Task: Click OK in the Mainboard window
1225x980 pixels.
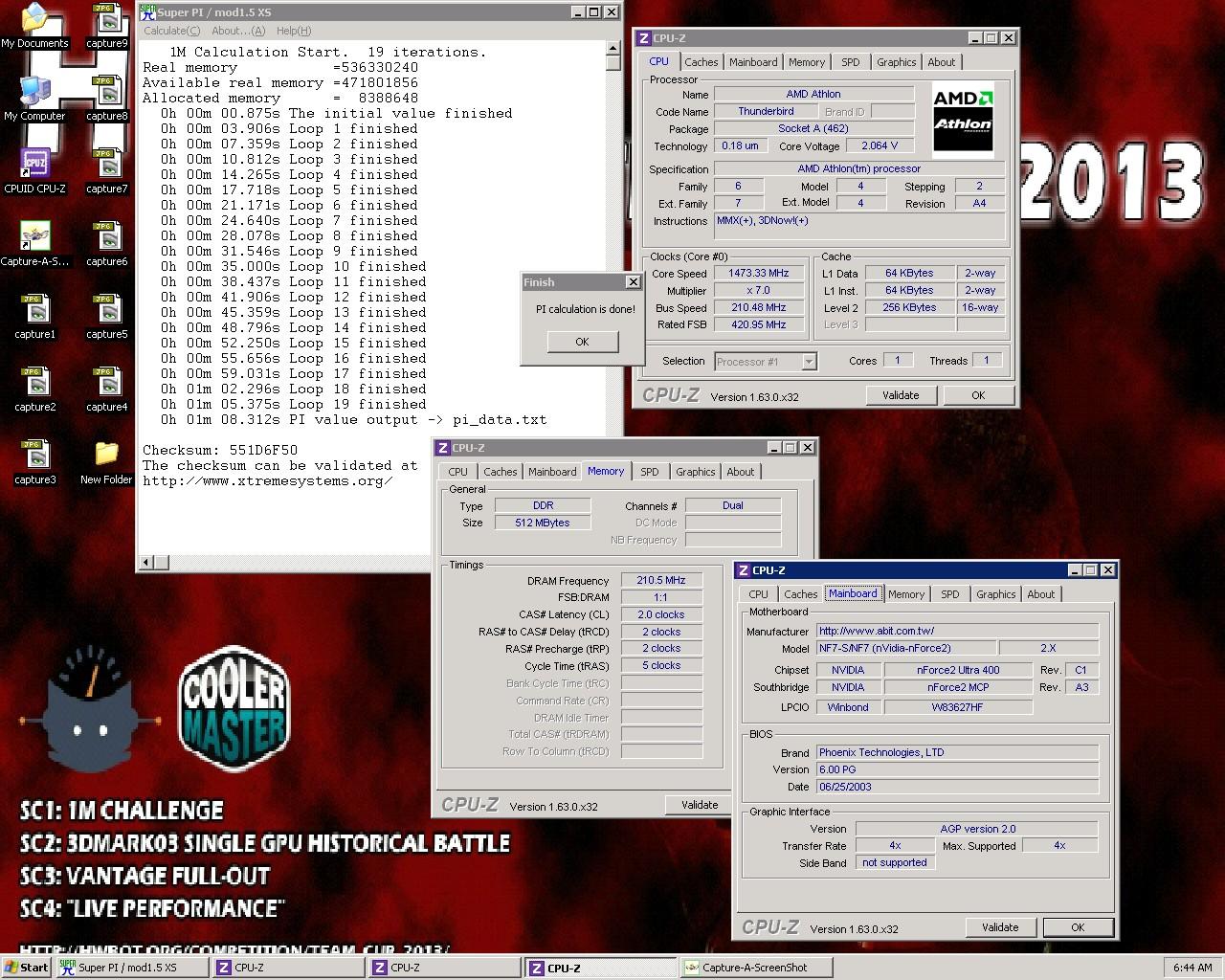Action: click(x=1078, y=927)
